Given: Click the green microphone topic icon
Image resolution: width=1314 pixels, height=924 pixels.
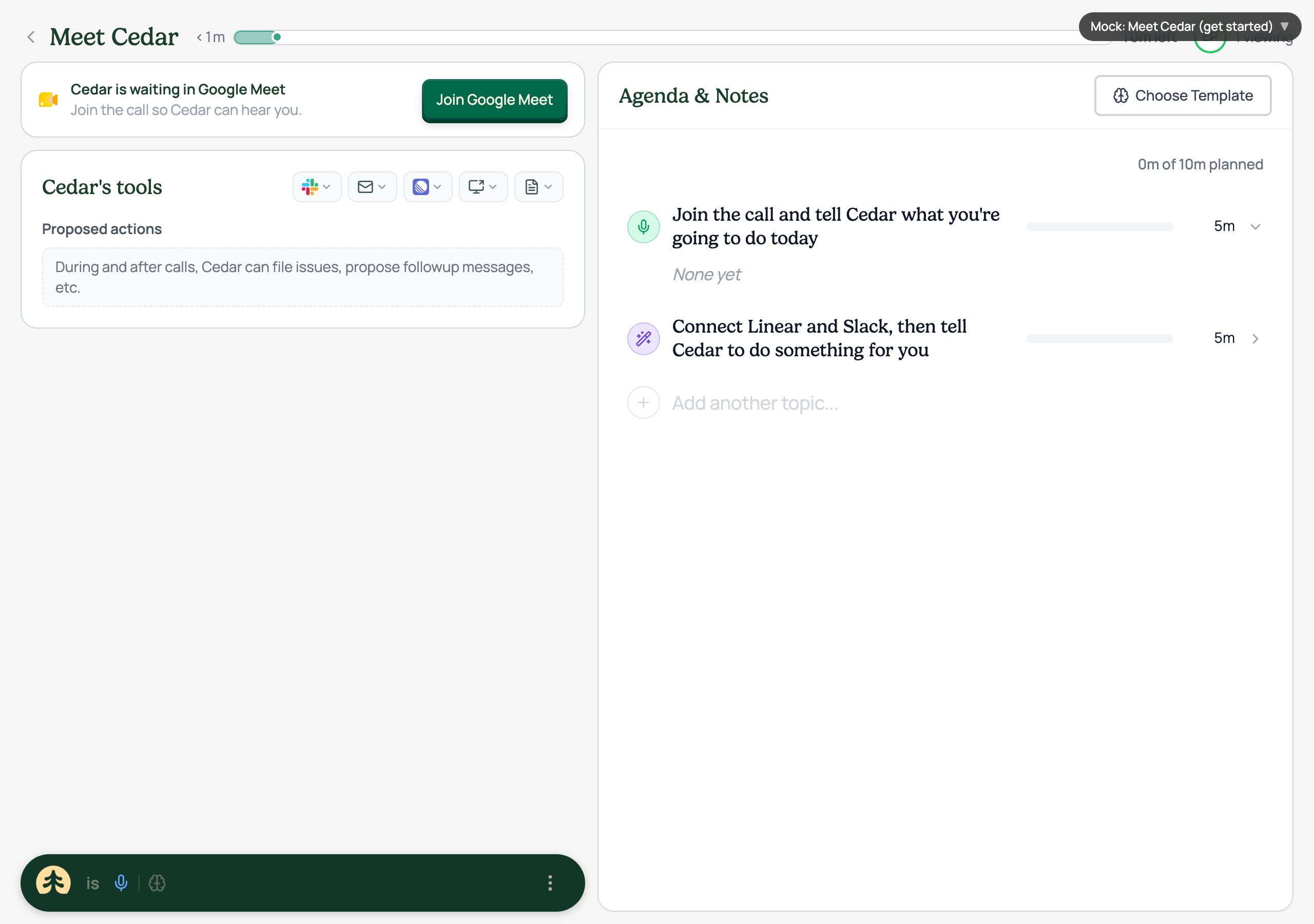Looking at the screenshot, I should pyautogui.click(x=643, y=227).
